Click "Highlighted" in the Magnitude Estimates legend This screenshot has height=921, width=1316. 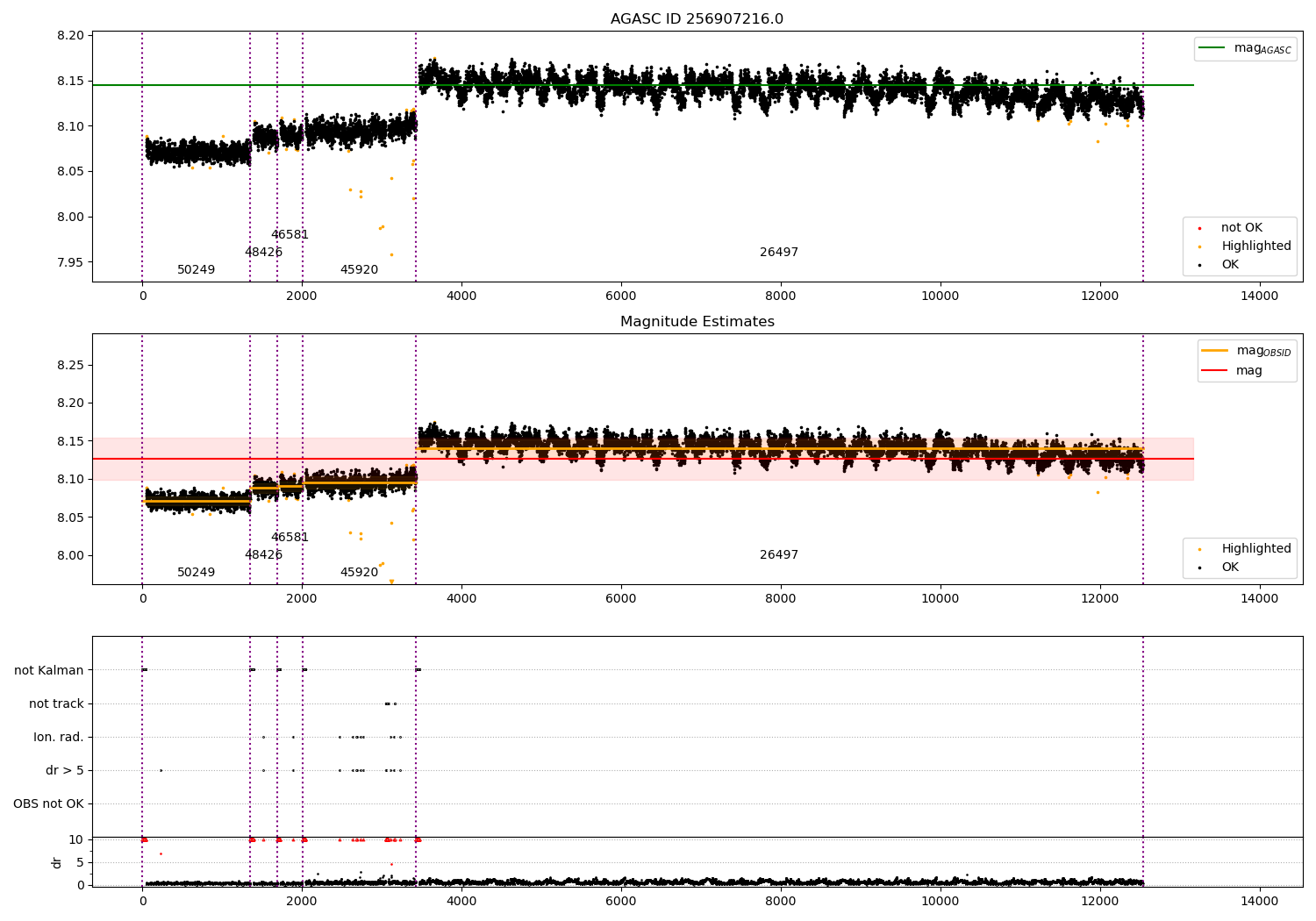click(x=1256, y=549)
